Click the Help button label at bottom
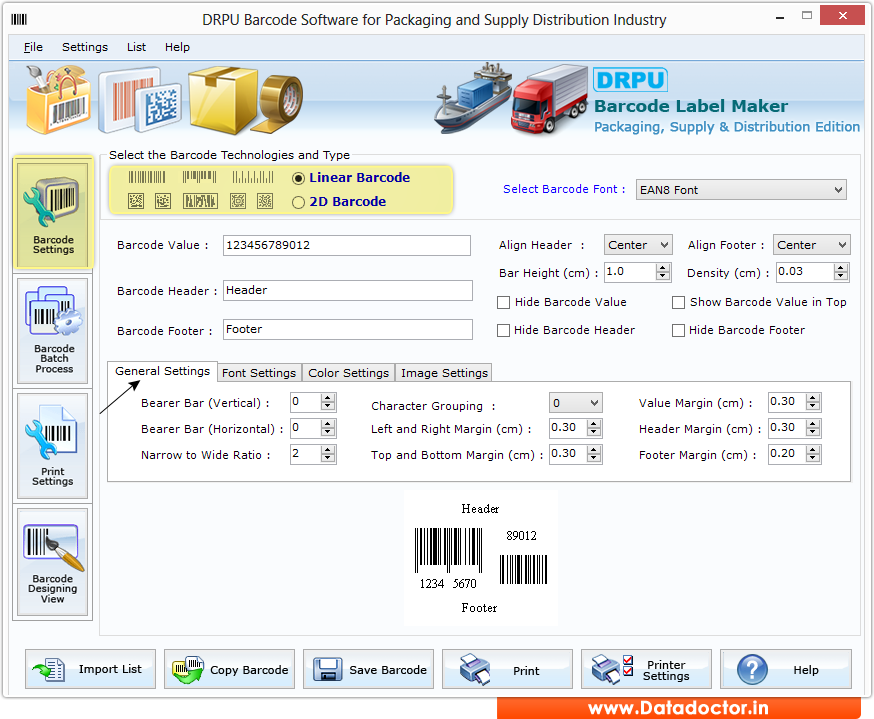This screenshot has height=719, width=874. [x=806, y=670]
